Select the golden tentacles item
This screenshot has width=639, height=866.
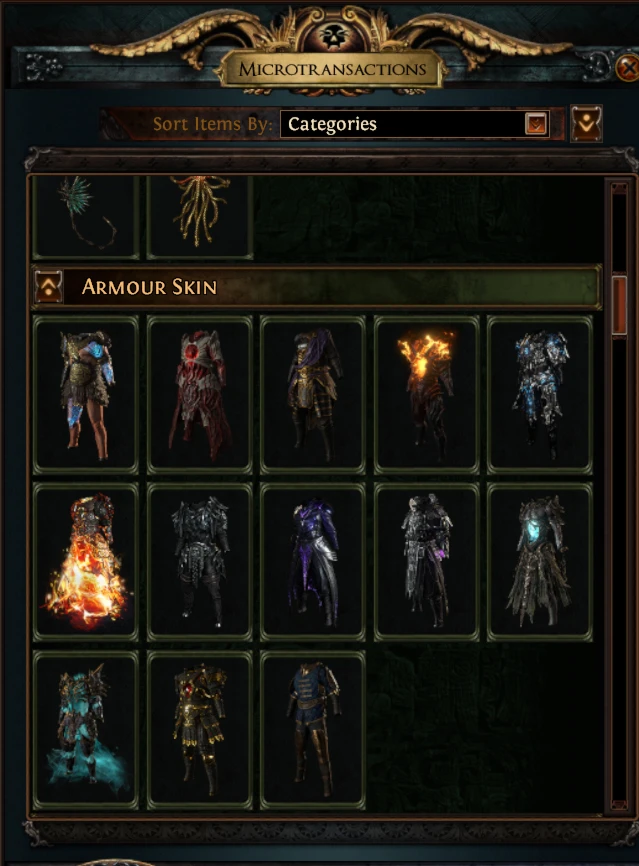[x=199, y=216]
